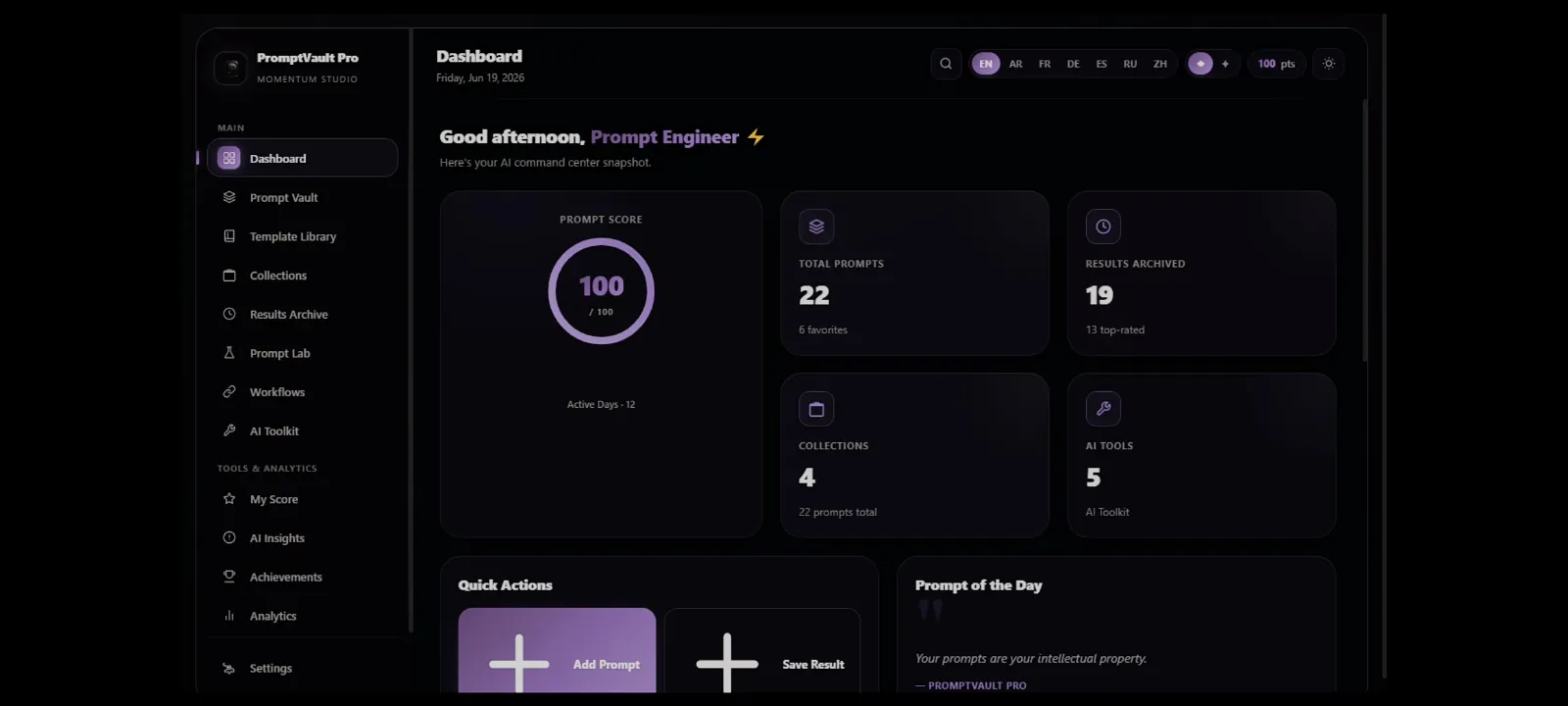Click the main content vertical scrollbar
1568x706 pixels.
(1364, 230)
